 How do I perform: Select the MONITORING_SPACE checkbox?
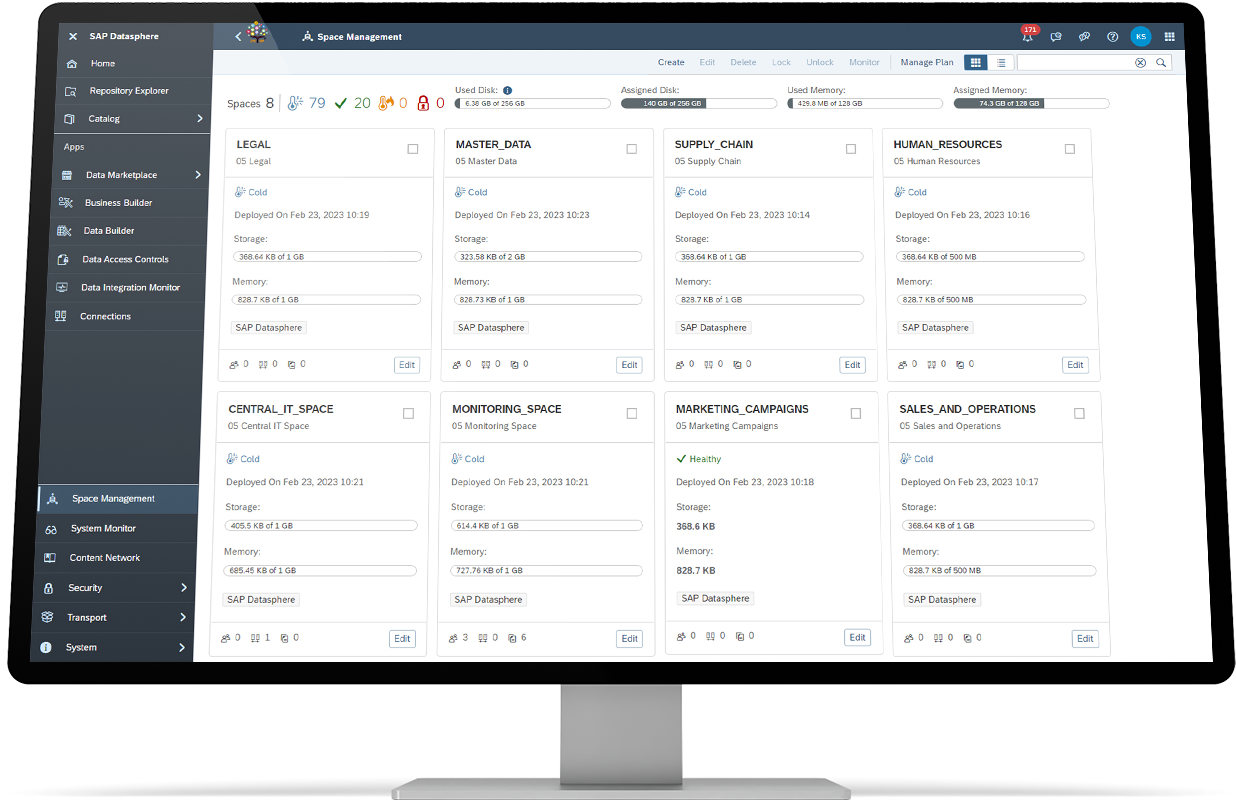coord(631,413)
